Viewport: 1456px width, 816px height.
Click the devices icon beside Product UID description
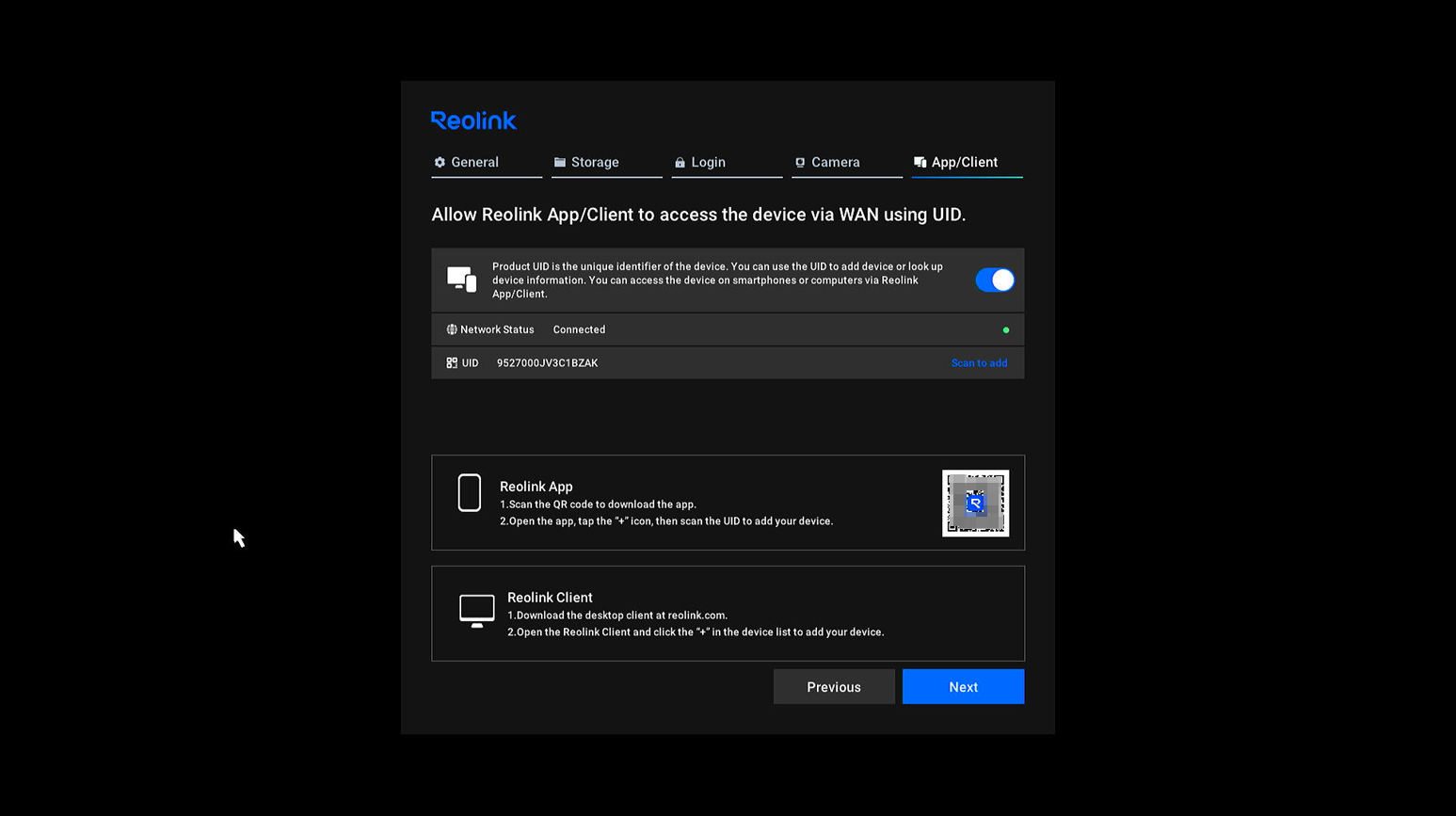[x=461, y=280]
